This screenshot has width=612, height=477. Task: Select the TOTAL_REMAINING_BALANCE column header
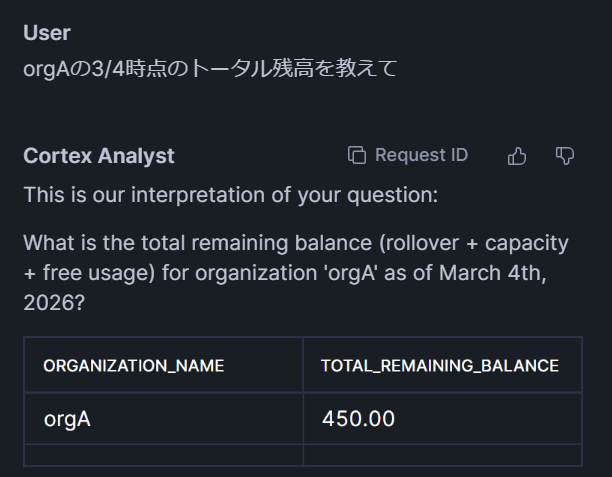[x=440, y=365]
